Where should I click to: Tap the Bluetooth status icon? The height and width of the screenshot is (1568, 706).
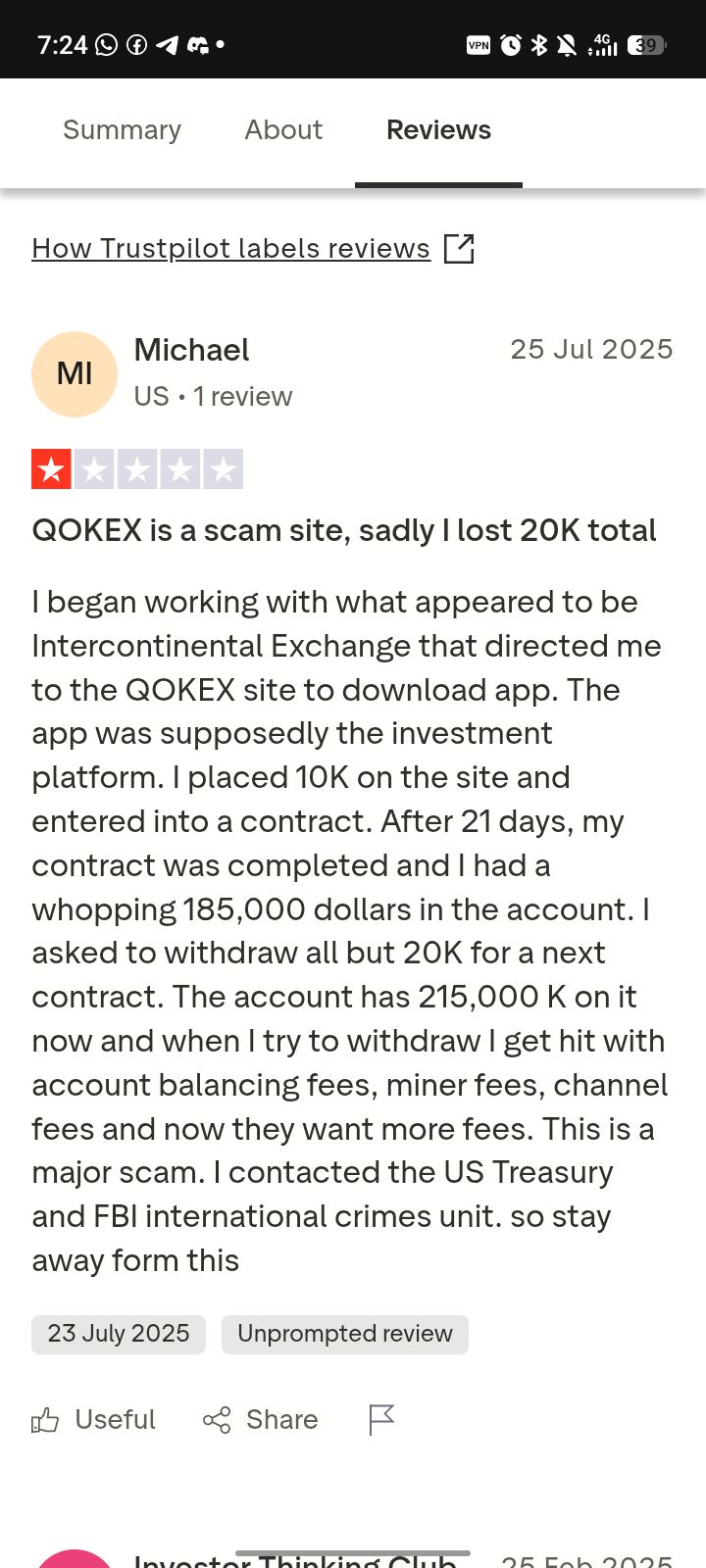[x=538, y=45]
